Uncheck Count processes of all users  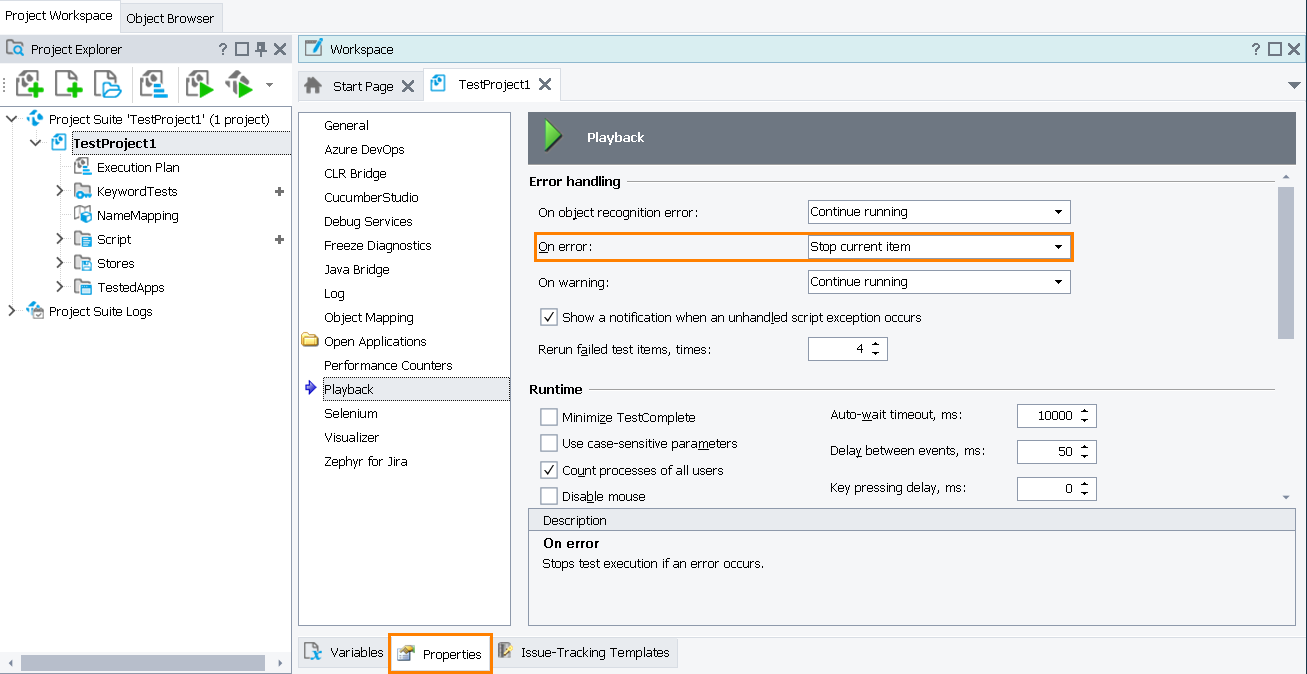pos(549,469)
